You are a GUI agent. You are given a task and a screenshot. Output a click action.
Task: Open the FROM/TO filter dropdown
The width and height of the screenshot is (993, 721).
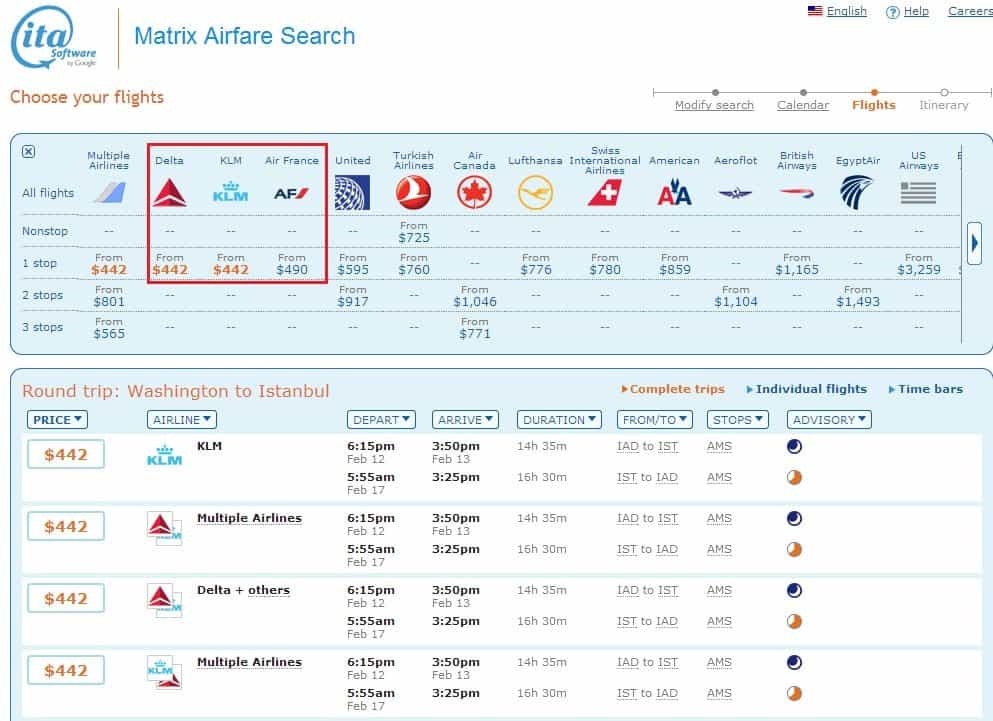point(655,419)
